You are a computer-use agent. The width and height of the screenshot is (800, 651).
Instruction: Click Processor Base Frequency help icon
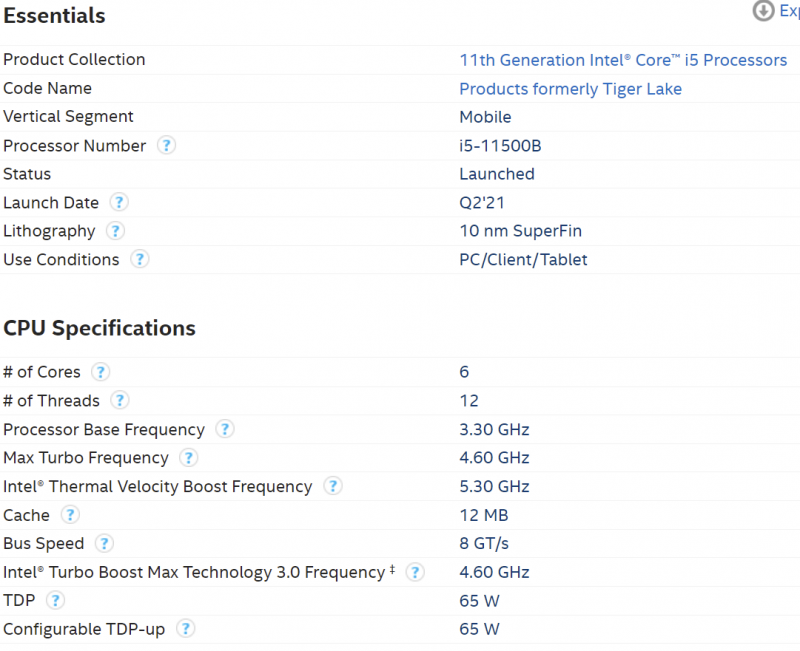(225, 429)
